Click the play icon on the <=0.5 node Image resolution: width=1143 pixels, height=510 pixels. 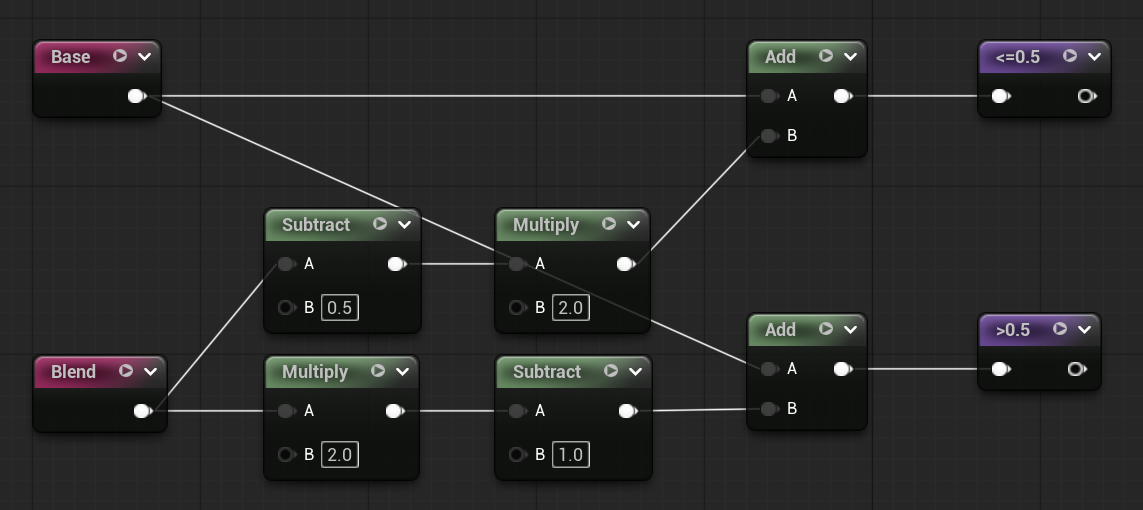click(1070, 56)
